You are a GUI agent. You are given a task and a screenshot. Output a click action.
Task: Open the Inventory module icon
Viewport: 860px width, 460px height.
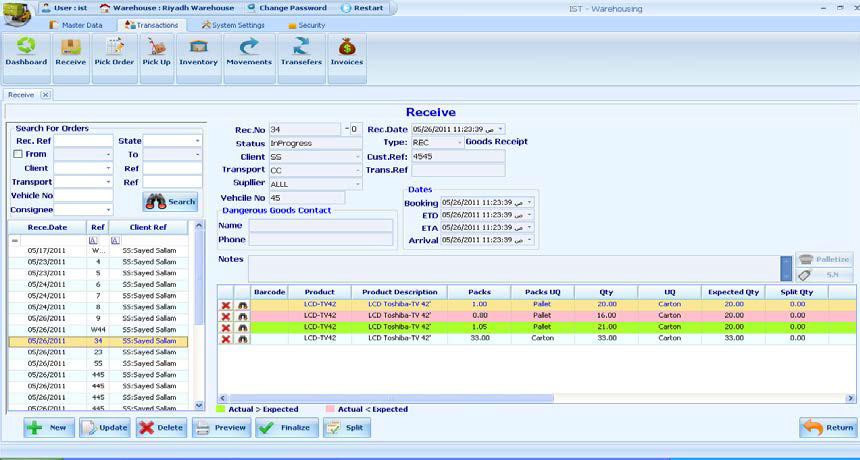[x=198, y=52]
